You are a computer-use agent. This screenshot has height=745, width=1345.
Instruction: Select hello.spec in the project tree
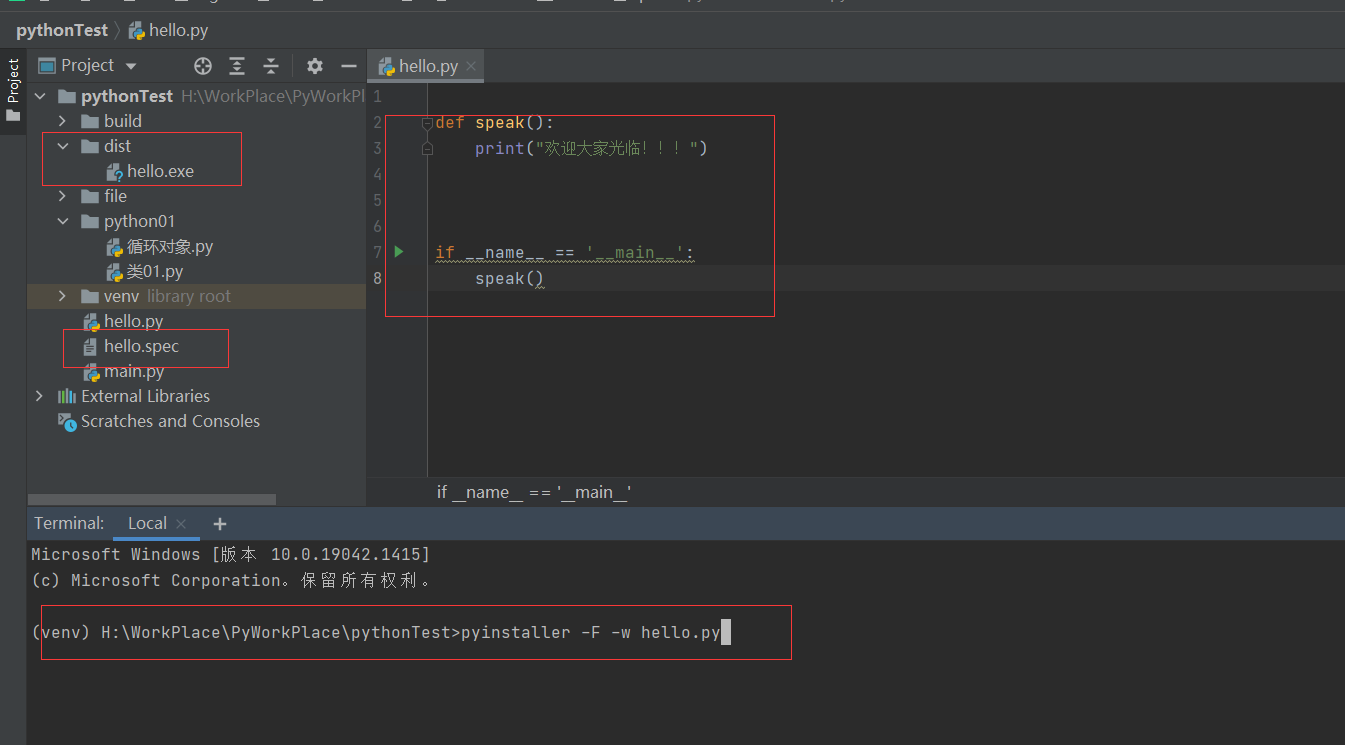tap(140, 346)
